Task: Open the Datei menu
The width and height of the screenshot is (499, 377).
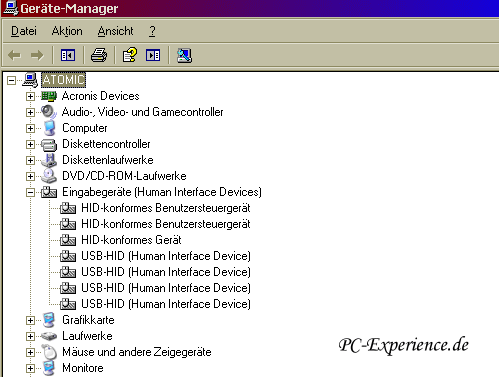Action: pos(24,31)
